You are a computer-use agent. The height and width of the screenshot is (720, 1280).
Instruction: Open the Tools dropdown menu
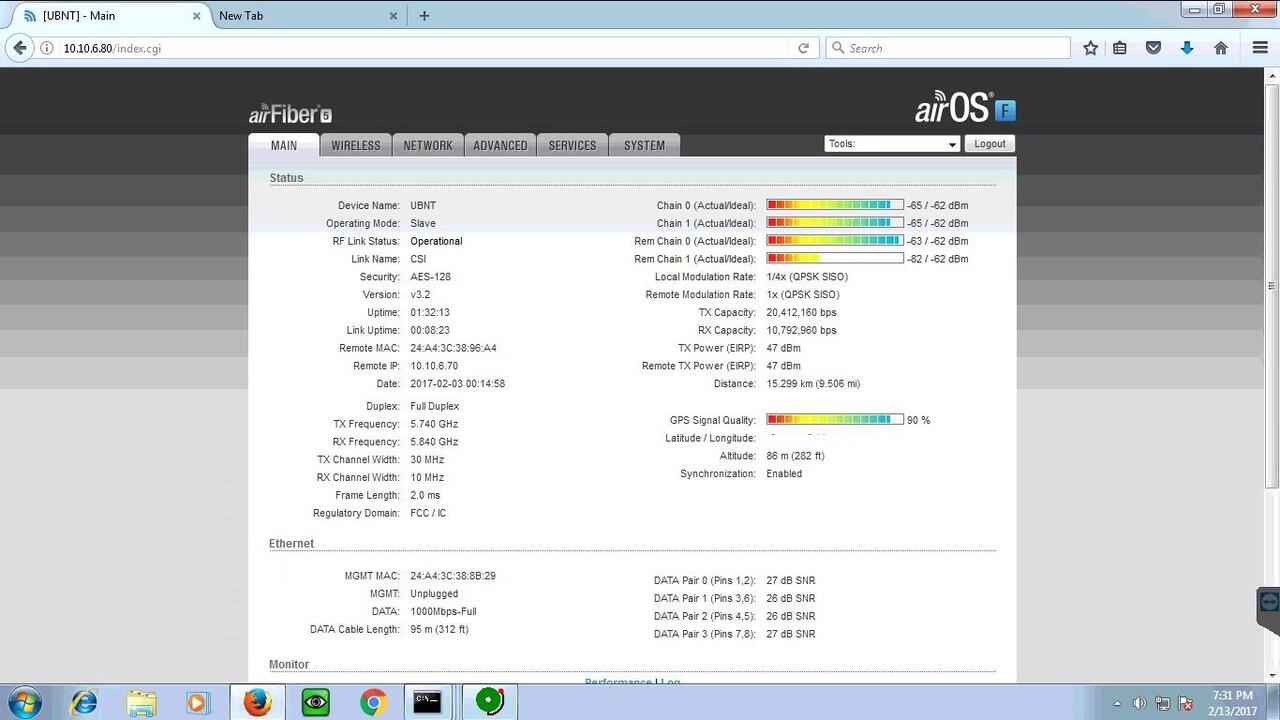[892, 144]
